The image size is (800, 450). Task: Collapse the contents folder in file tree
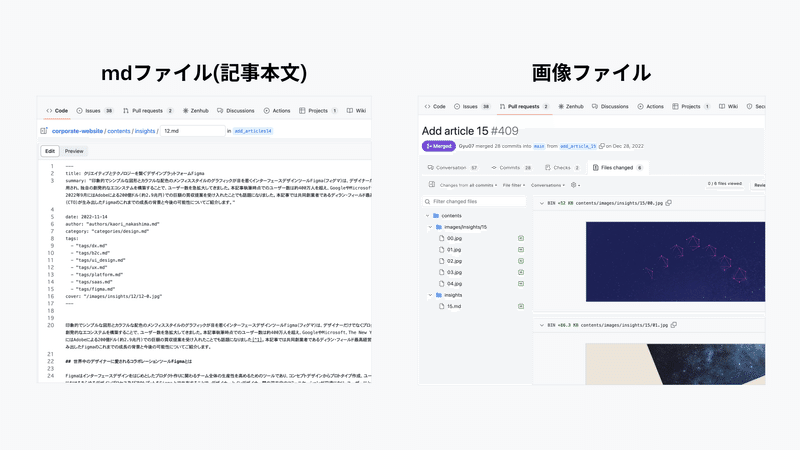tap(428, 216)
